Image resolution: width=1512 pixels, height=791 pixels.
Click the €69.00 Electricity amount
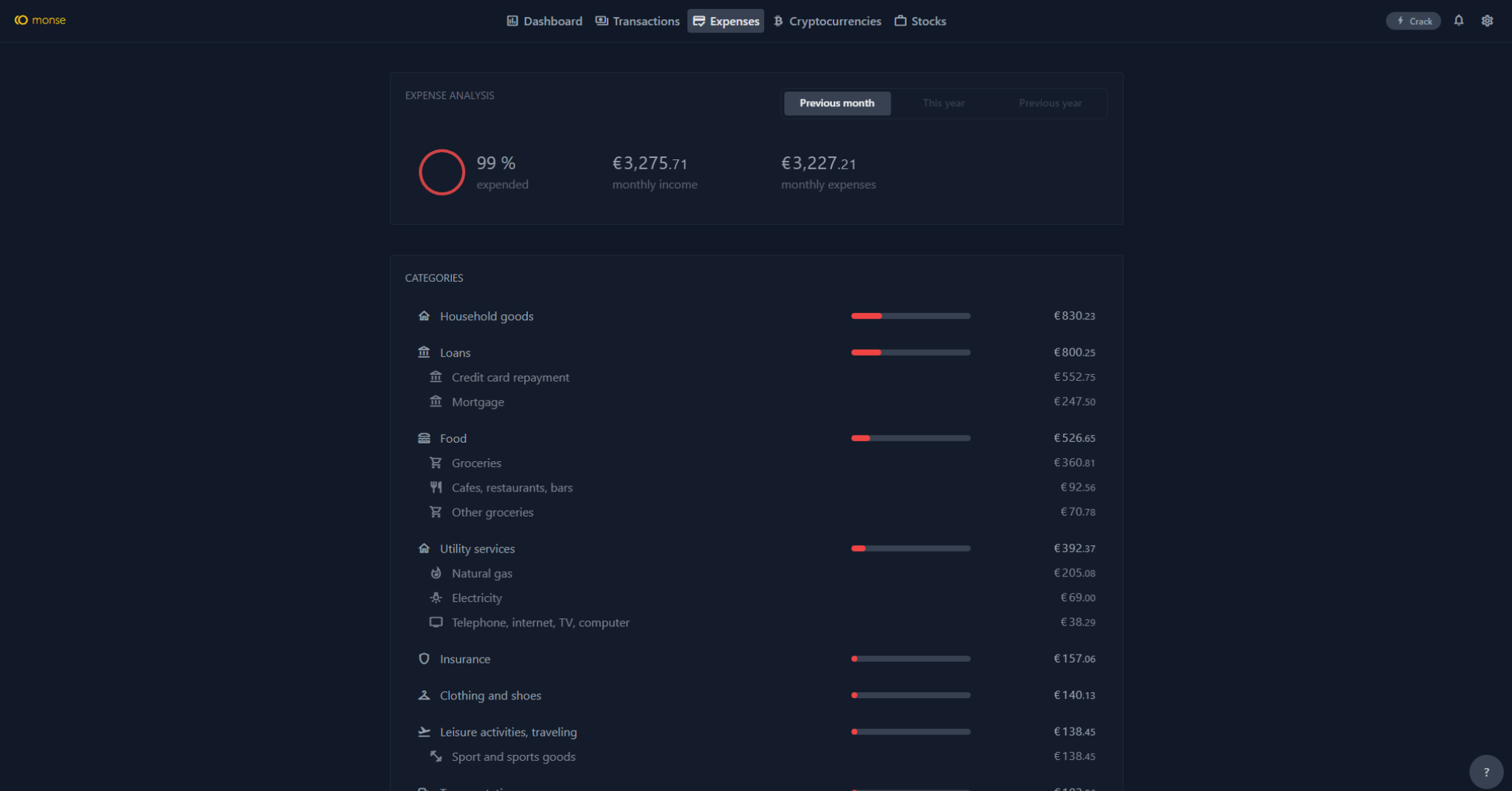[1078, 598]
